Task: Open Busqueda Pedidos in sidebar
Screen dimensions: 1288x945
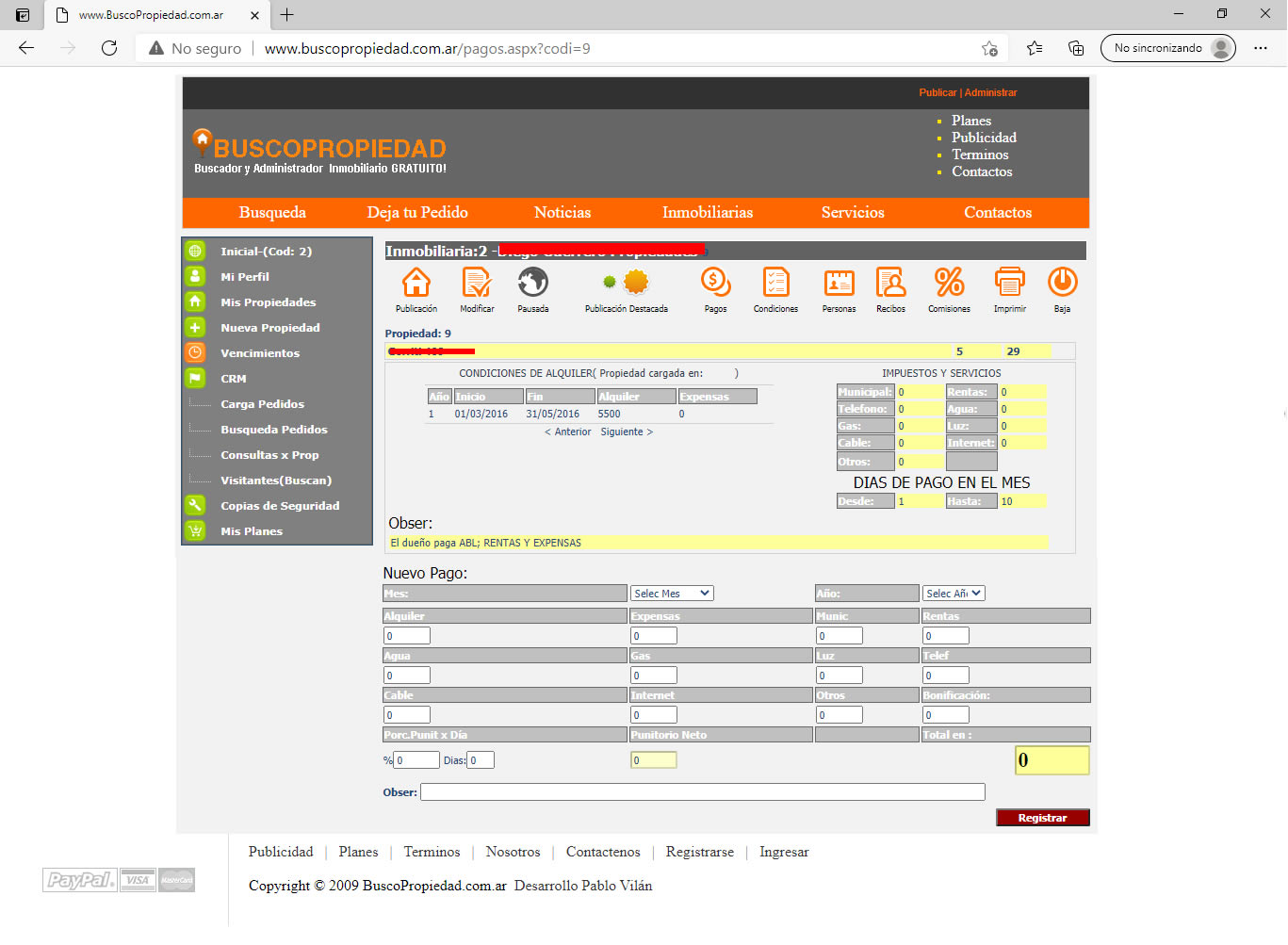Action: click(274, 429)
